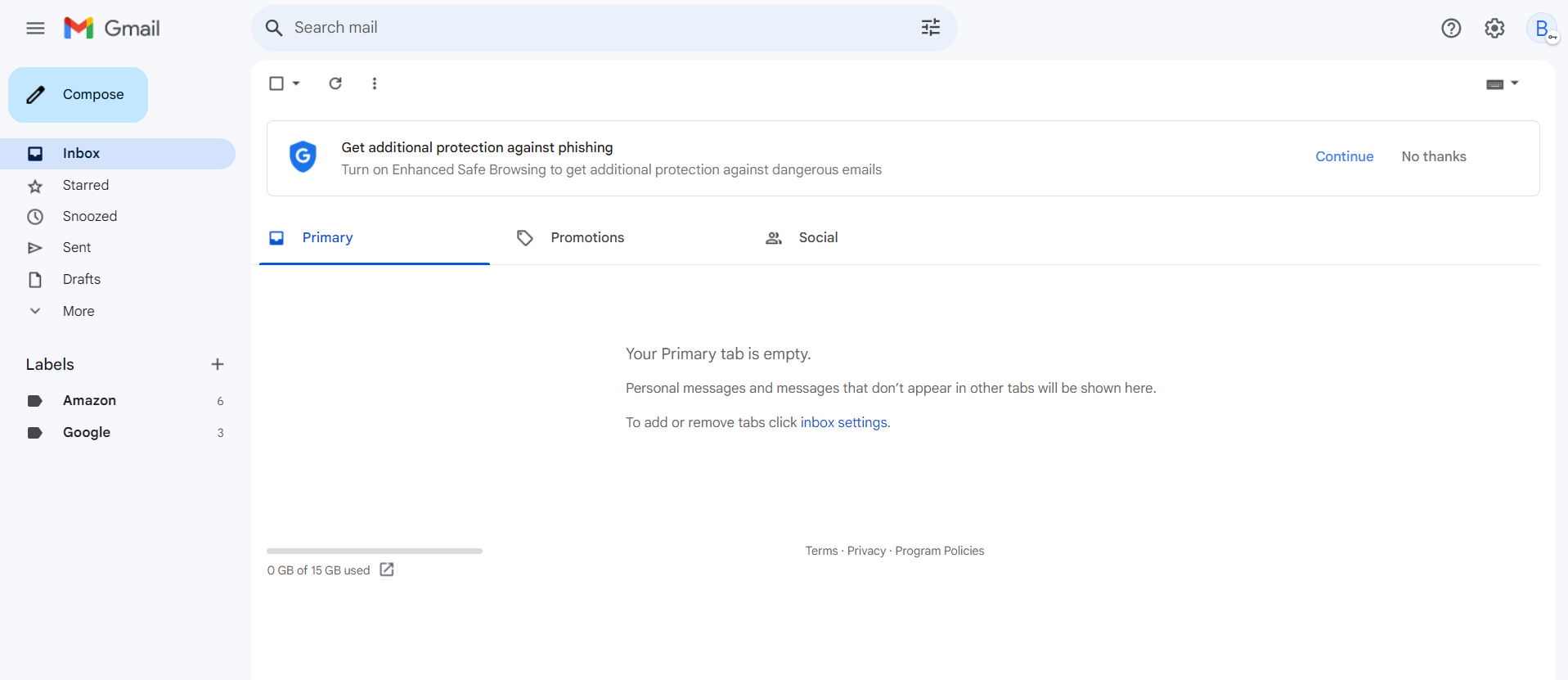Switch to the Primary tab
The height and width of the screenshot is (680, 1568).
[x=375, y=238]
